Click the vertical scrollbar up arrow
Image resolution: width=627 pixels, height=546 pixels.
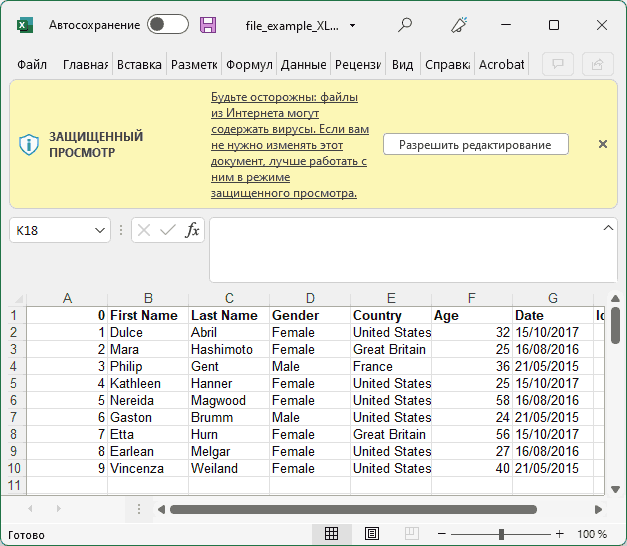pyautogui.click(x=615, y=298)
